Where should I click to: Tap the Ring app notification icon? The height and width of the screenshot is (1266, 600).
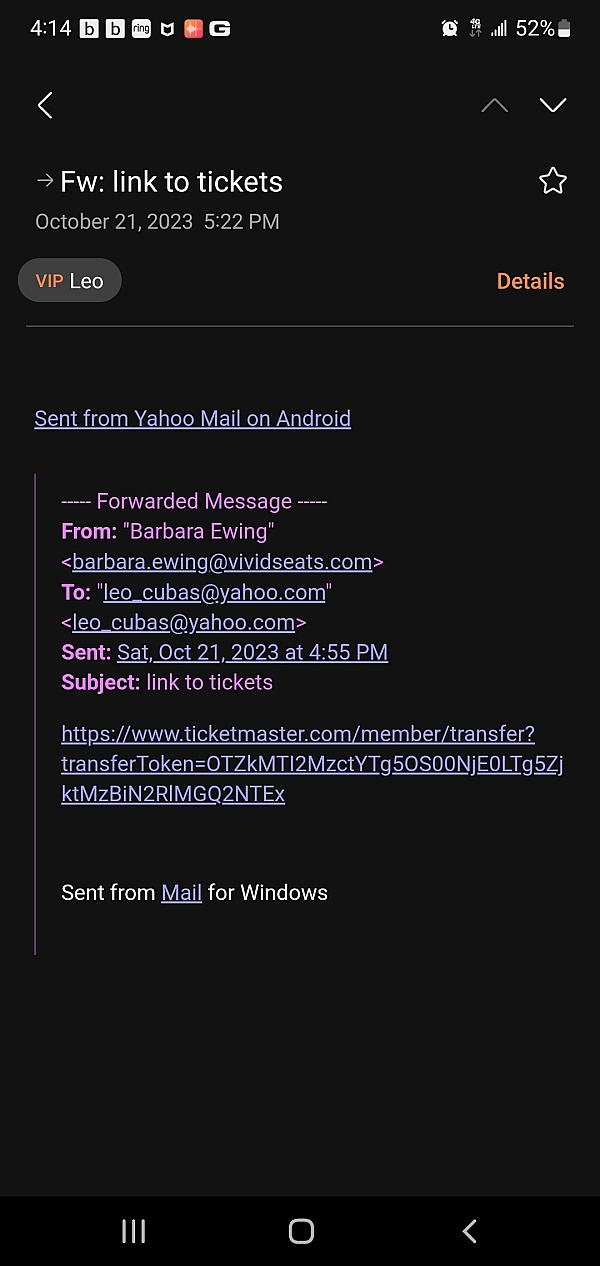[141, 29]
